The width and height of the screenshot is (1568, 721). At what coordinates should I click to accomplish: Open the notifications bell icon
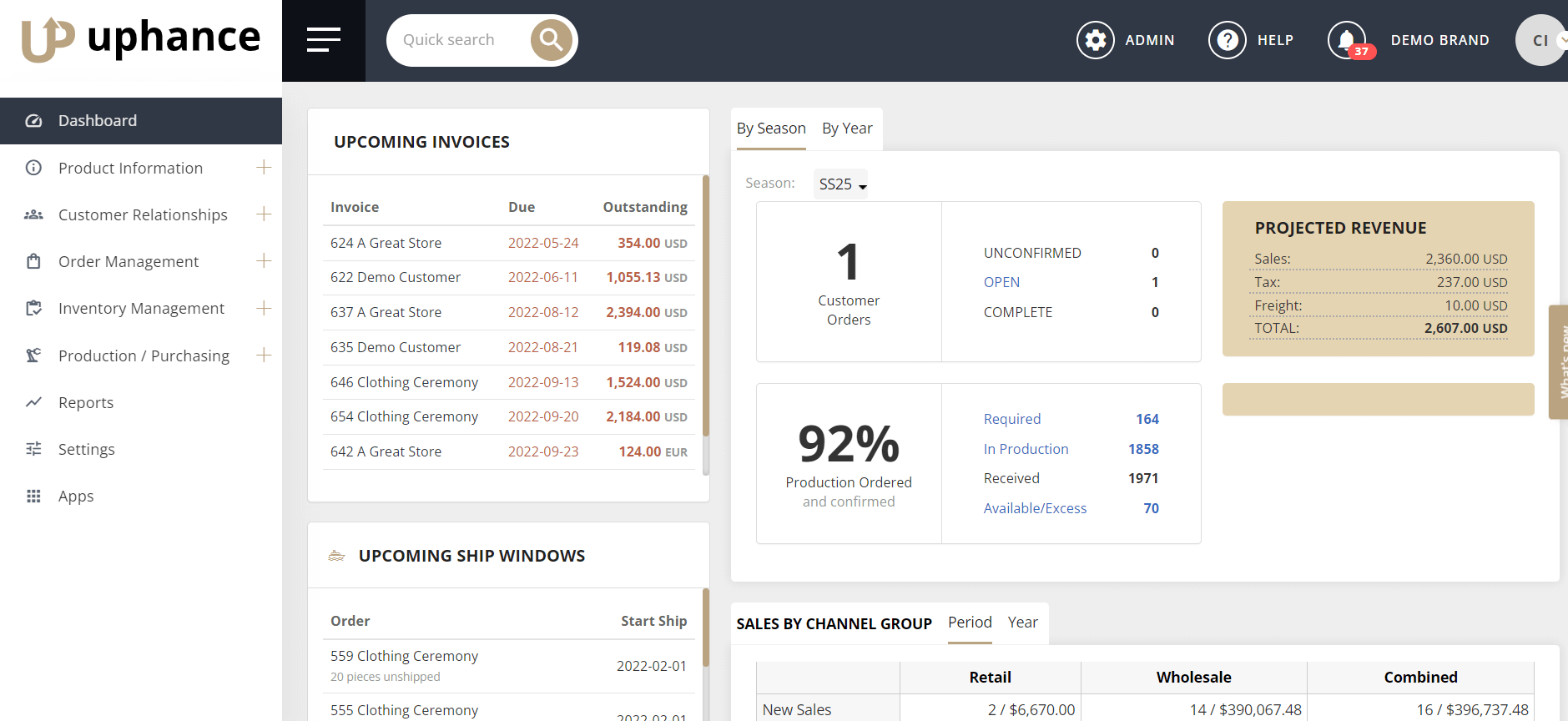coord(1346,40)
